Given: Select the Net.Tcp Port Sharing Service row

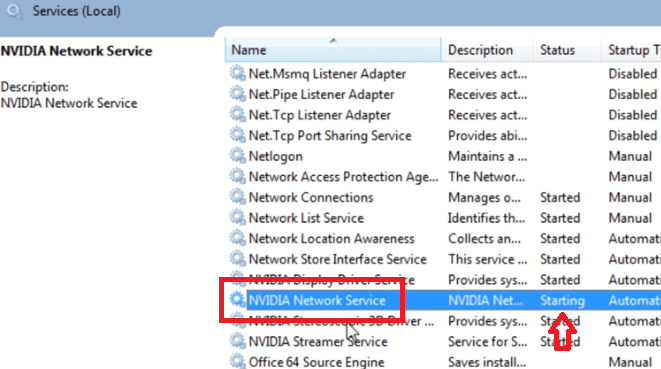Looking at the screenshot, I should pyautogui.click(x=330, y=136).
